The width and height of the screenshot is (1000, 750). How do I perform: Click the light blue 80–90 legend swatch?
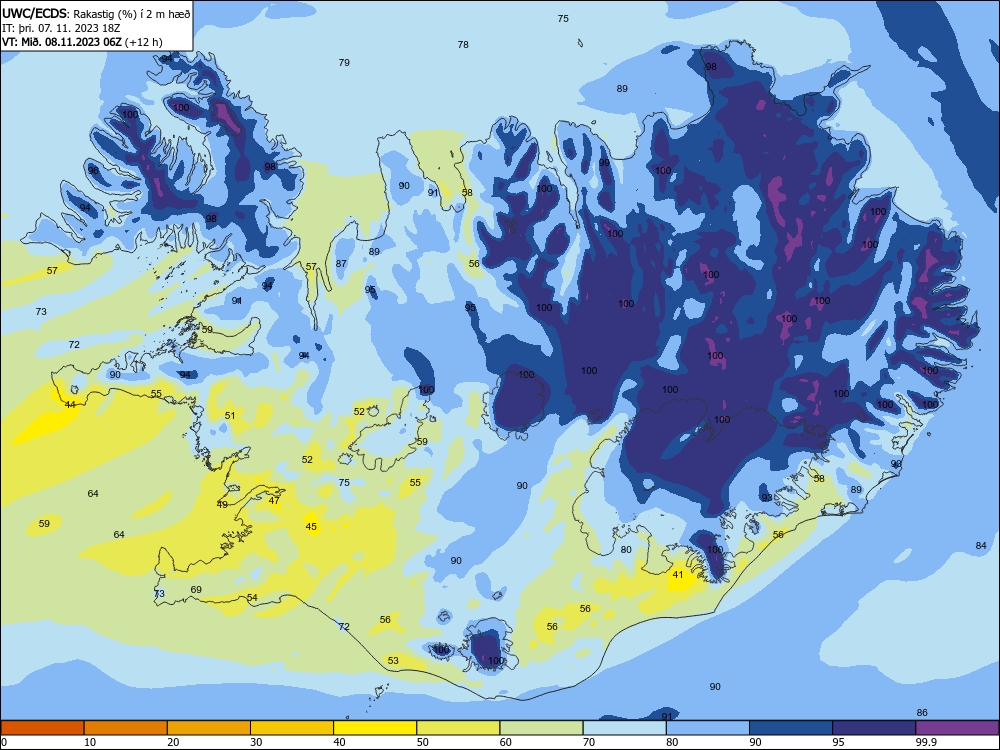708,728
